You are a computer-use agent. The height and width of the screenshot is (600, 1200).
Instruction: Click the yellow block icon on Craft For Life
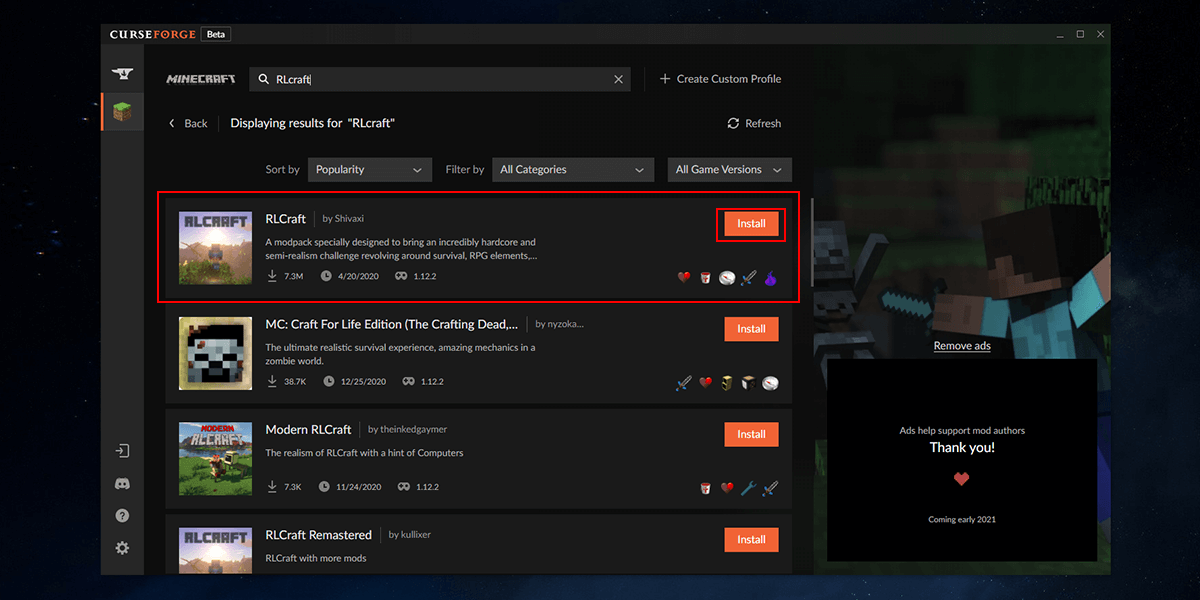(727, 383)
